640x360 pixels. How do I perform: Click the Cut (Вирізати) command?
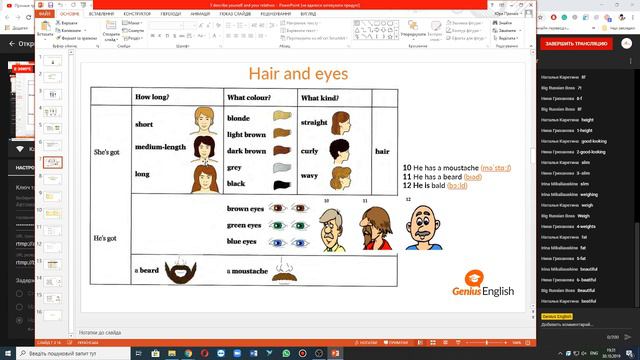(x=67, y=23)
